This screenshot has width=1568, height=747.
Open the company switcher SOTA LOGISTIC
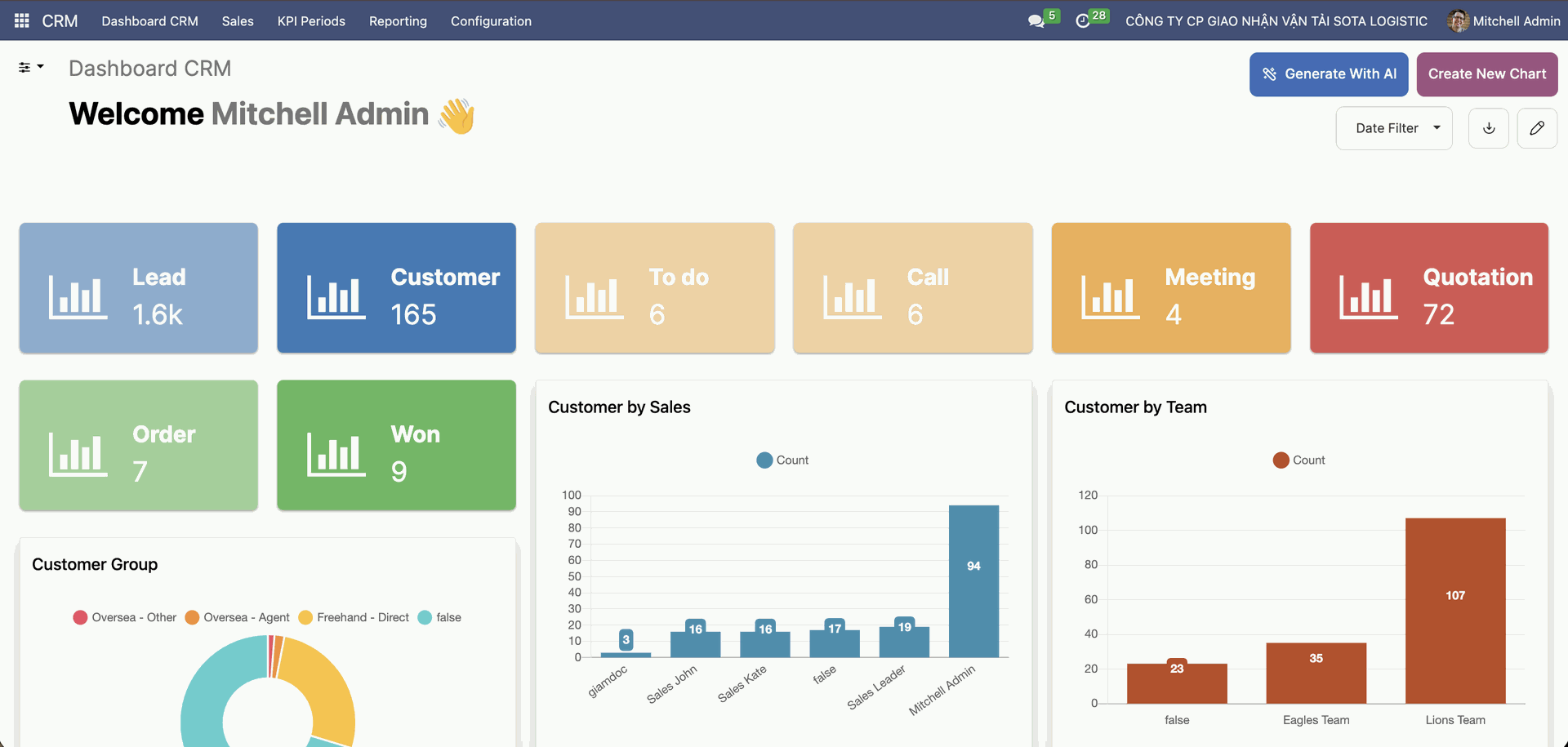pos(1276,21)
